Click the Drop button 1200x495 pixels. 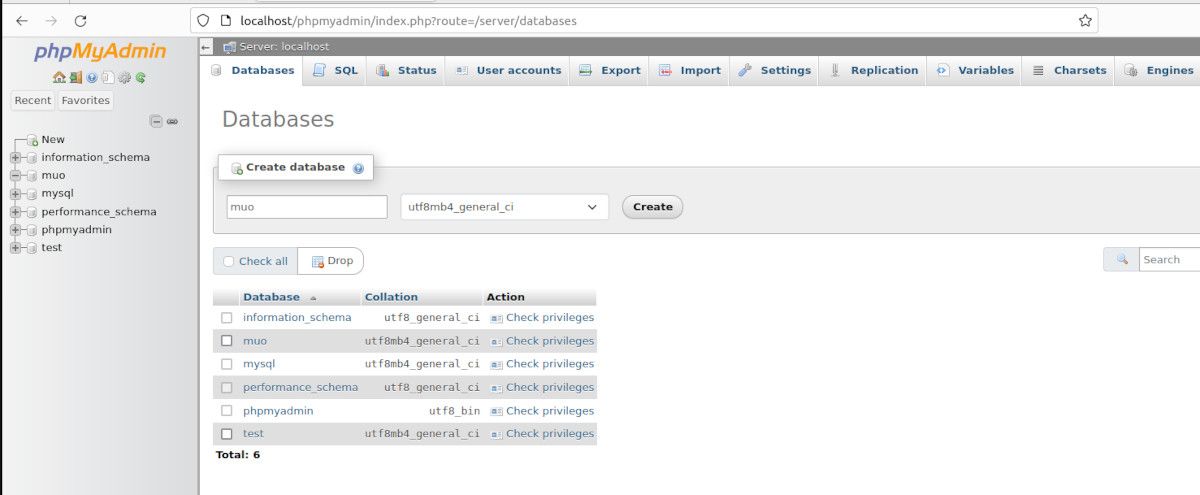click(332, 261)
